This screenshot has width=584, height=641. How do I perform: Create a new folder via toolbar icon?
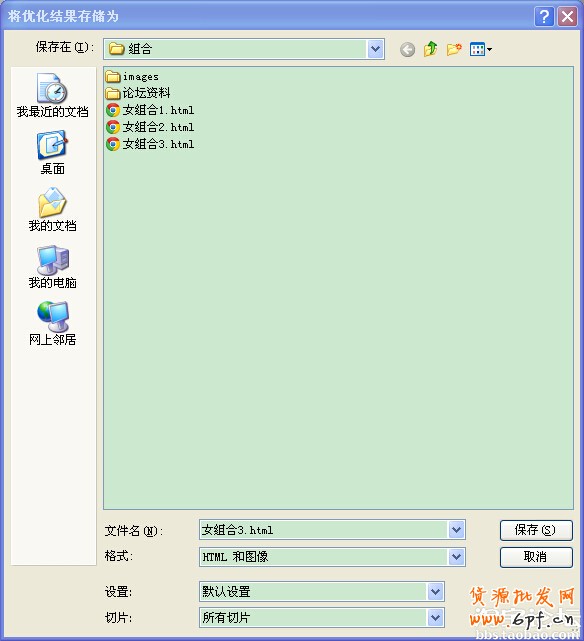click(454, 49)
